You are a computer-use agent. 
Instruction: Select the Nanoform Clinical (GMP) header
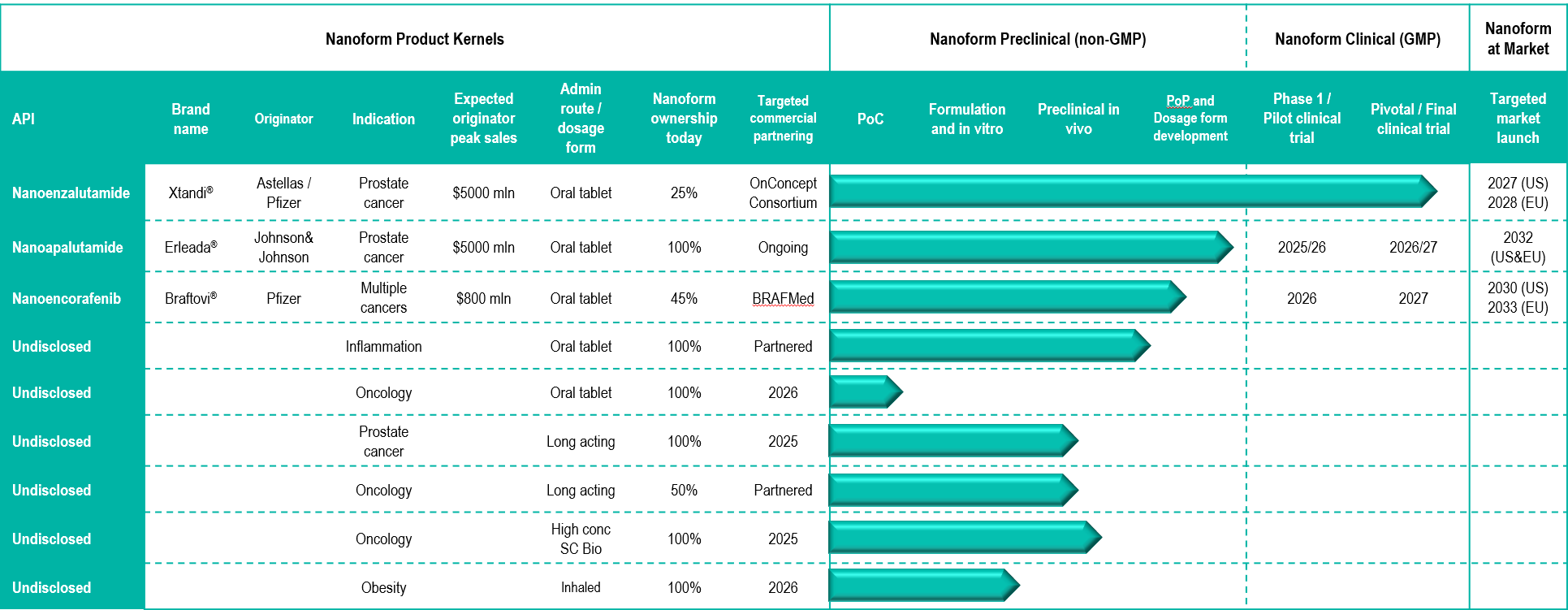coord(1358,39)
